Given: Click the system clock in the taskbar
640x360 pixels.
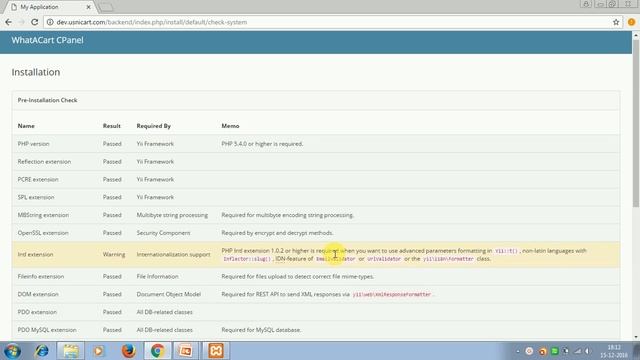Looking at the screenshot, I should pos(614,351).
